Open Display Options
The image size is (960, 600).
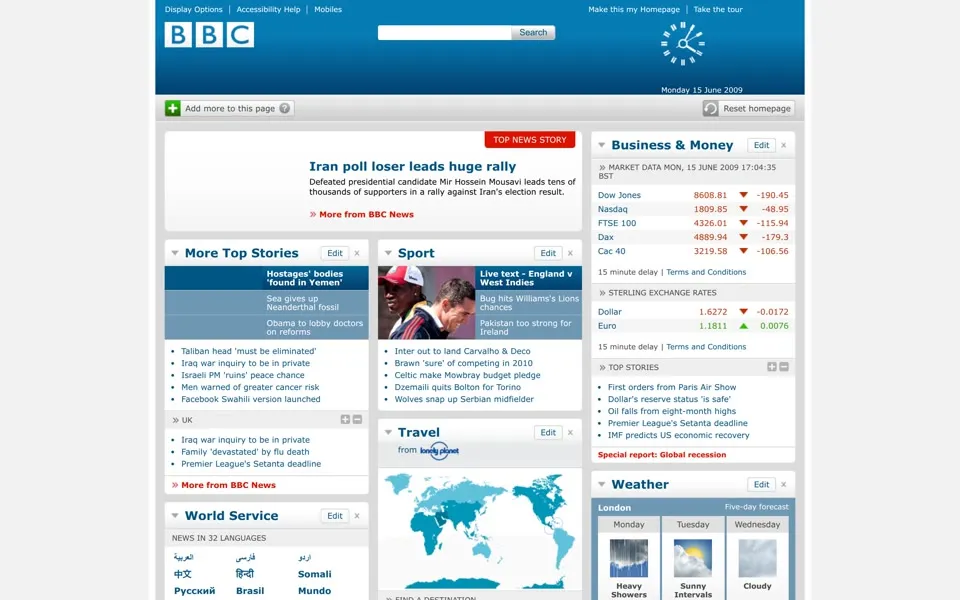(193, 9)
